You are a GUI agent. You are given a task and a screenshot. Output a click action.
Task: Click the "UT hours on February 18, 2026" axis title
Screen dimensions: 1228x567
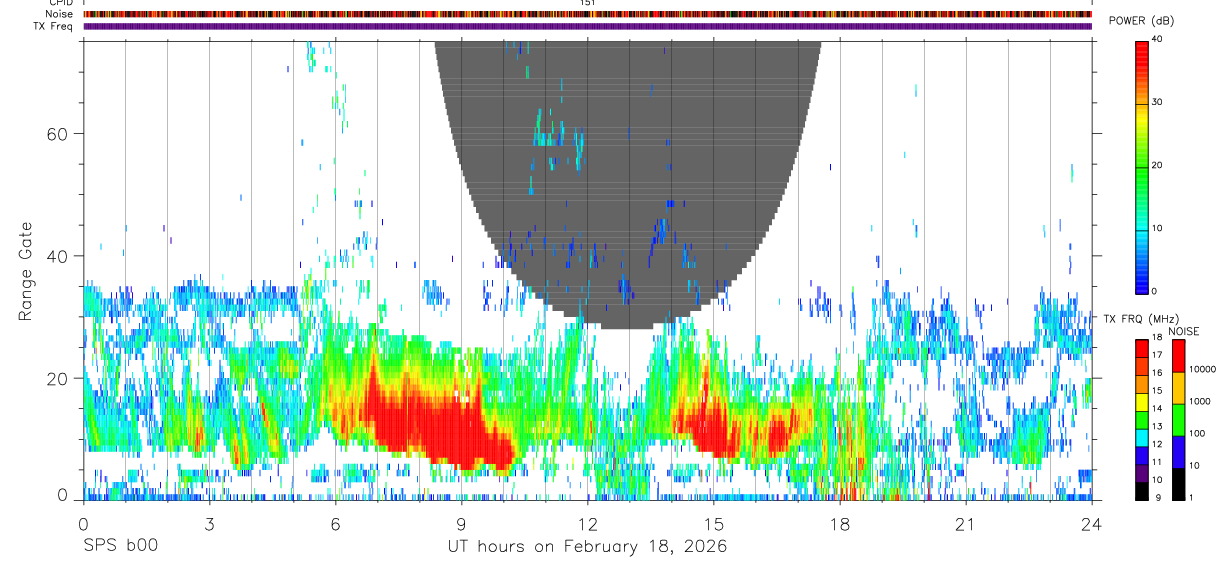click(587, 547)
